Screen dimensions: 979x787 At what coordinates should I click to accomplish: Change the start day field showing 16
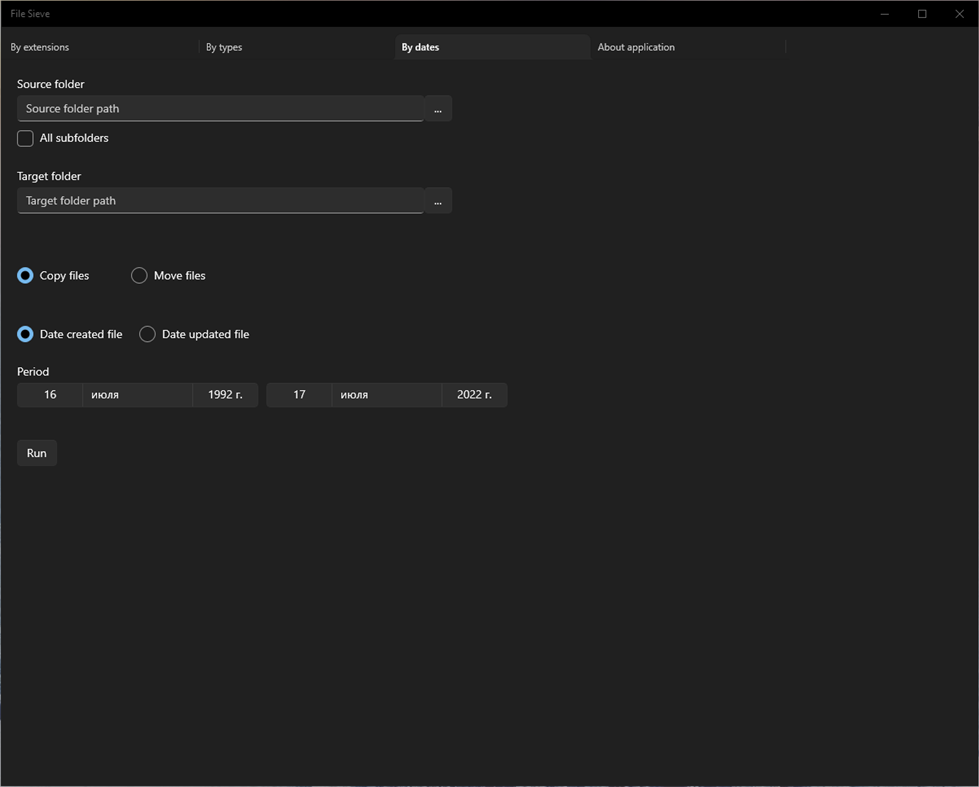pos(49,394)
